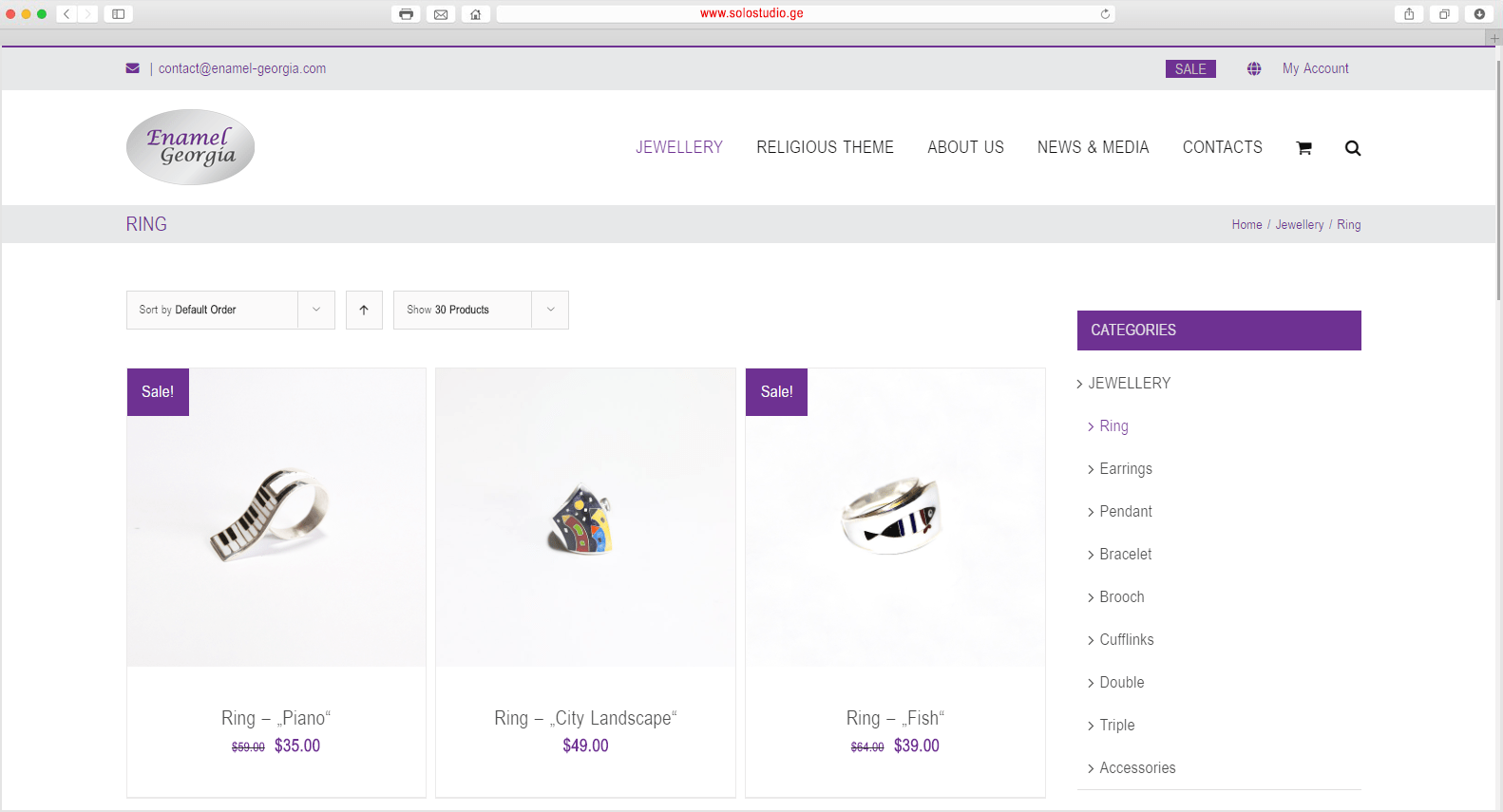Screen dimensions: 1503x812
Task: Click the page vertical scrollbar
Action: [1498, 180]
